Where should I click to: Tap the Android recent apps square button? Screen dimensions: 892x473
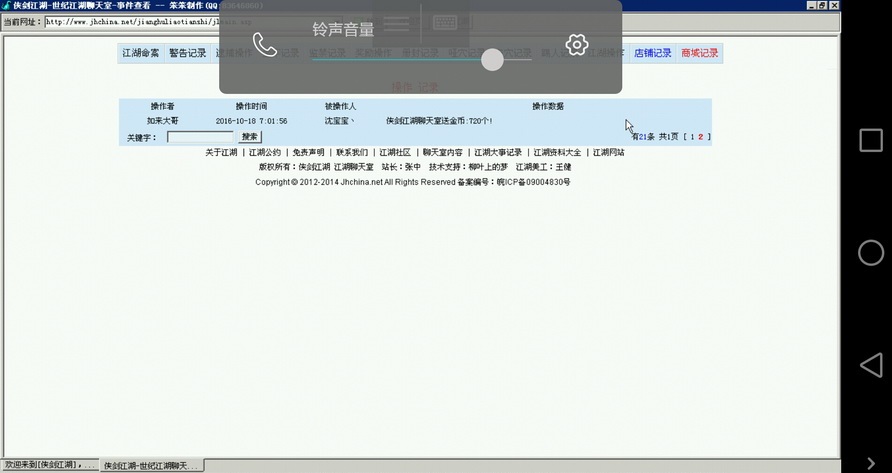click(871, 140)
